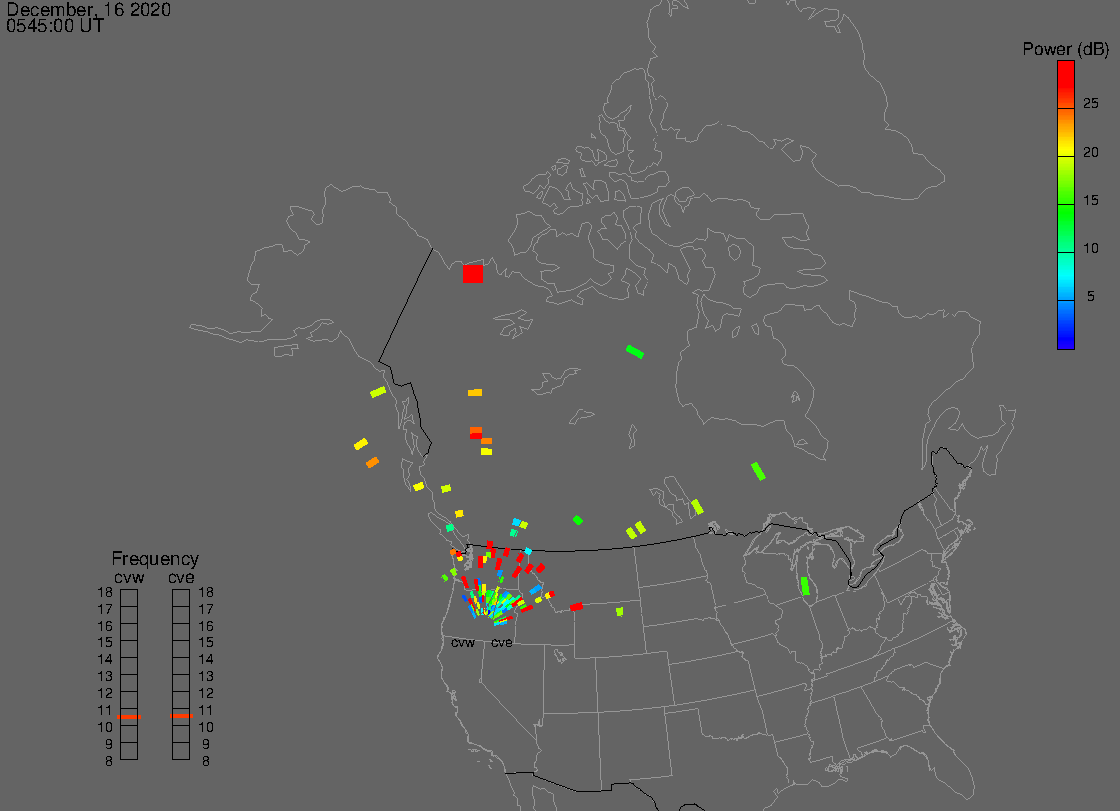
Task: Click the cve frequency red indicator line
Action: [x=181, y=716]
